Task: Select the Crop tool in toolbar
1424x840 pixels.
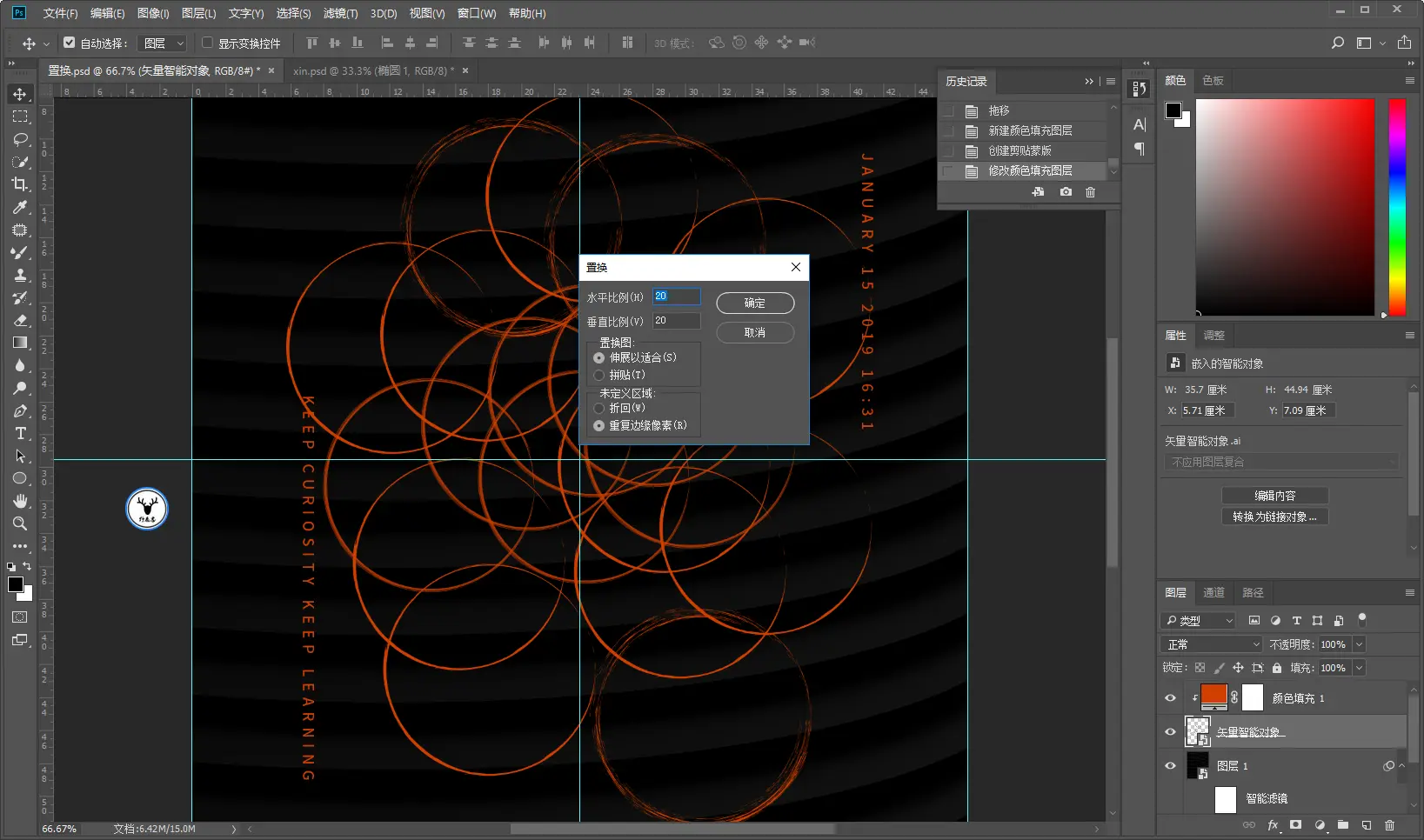Action: point(20,184)
